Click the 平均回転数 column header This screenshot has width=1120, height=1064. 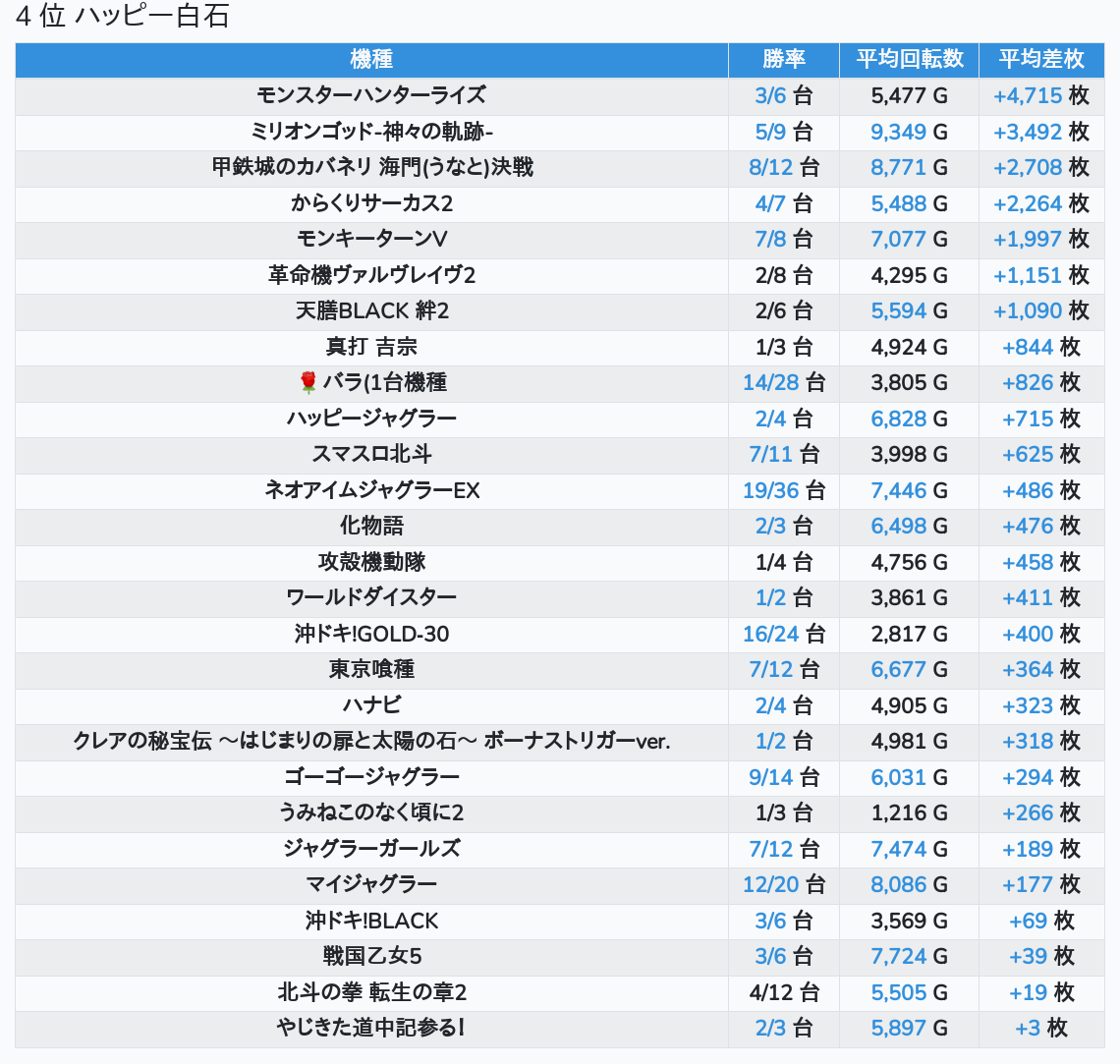tap(910, 59)
